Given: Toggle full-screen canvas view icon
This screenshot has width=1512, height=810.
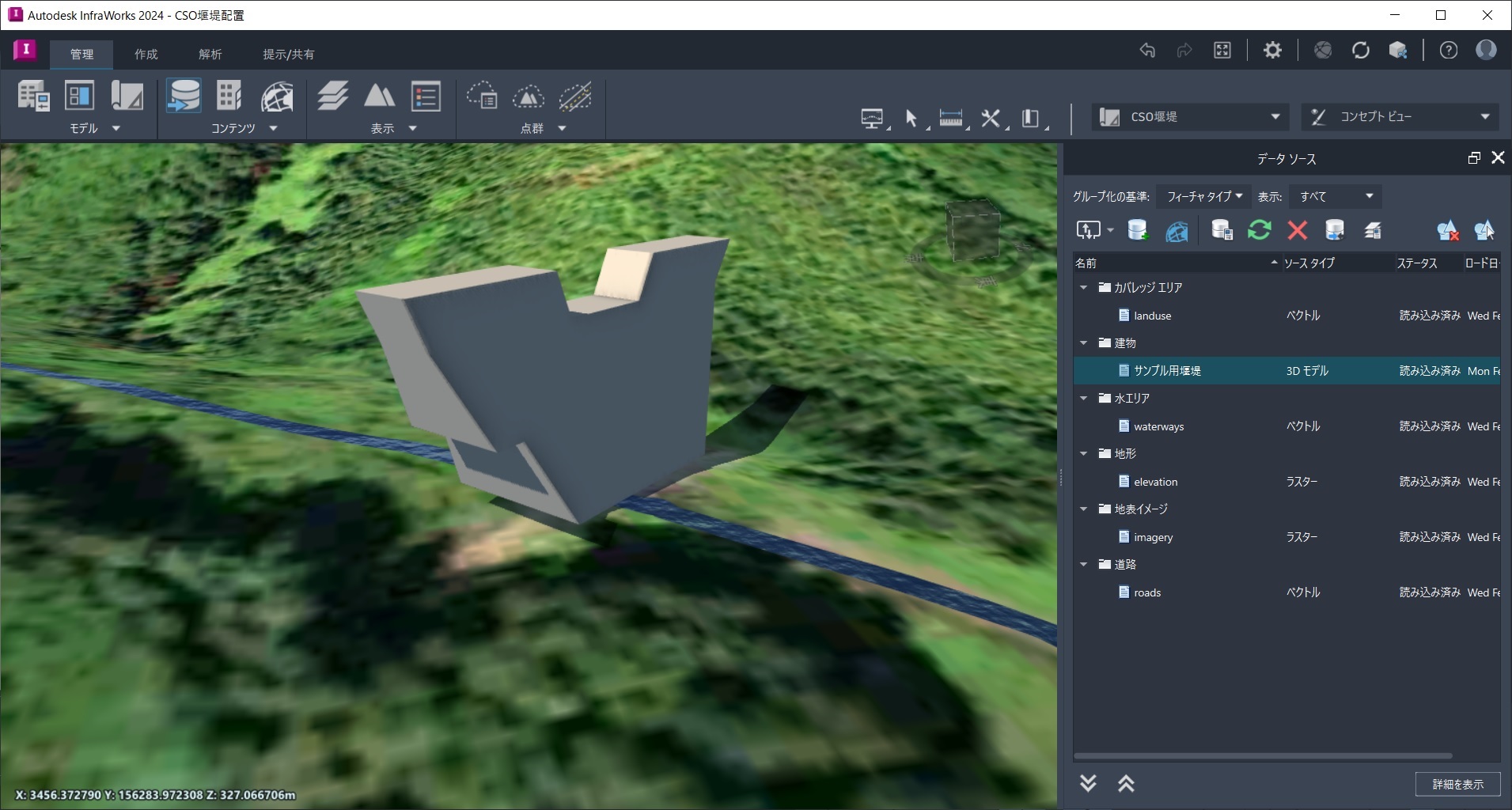Looking at the screenshot, I should pyautogui.click(x=1222, y=50).
